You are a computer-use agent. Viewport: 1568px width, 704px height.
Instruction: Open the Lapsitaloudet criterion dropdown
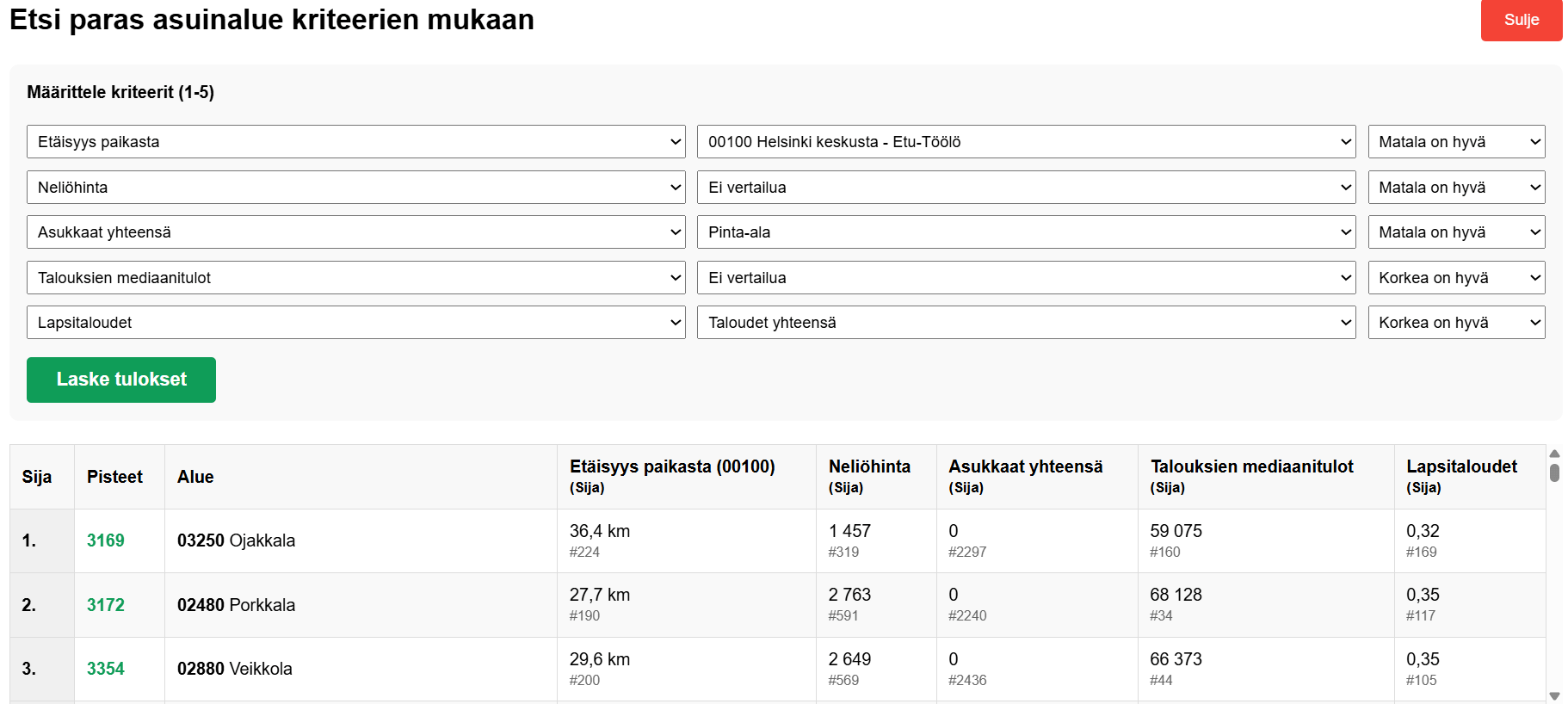pyautogui.click(x=356, y=323)
